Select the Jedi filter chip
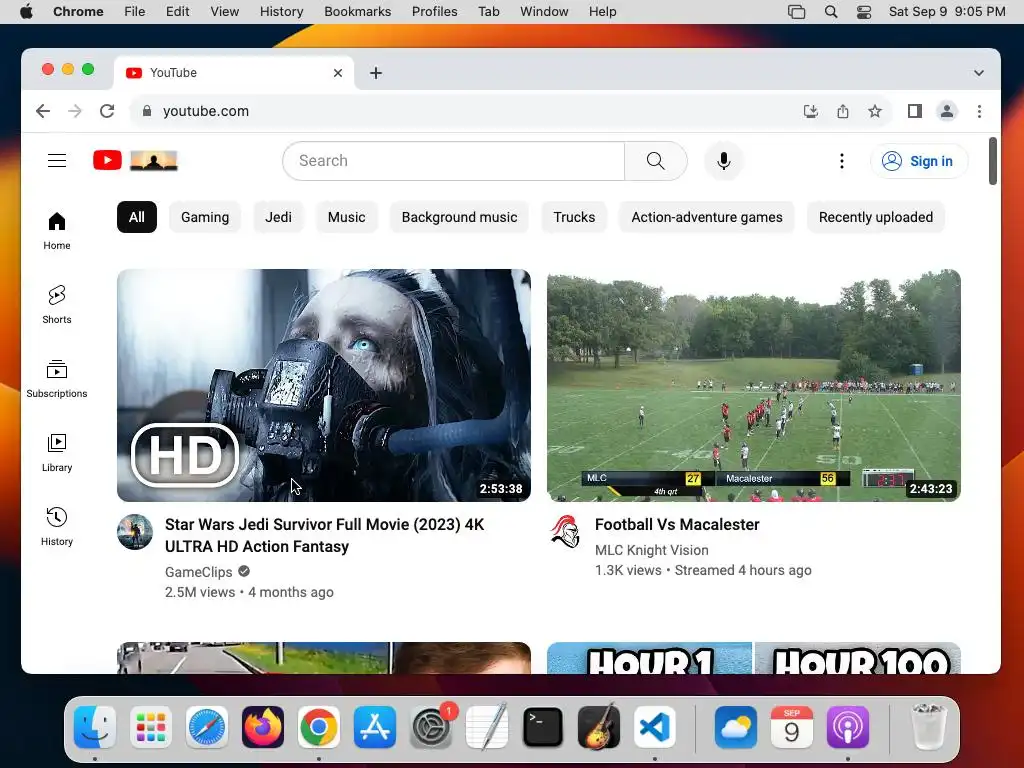This screenshot has height=768, width=1024. [x=278, y=217]
